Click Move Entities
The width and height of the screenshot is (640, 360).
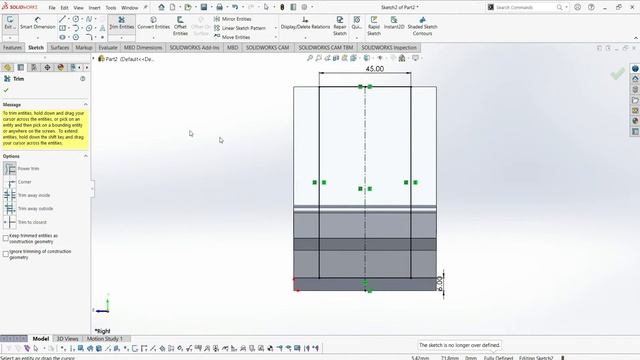232,37
